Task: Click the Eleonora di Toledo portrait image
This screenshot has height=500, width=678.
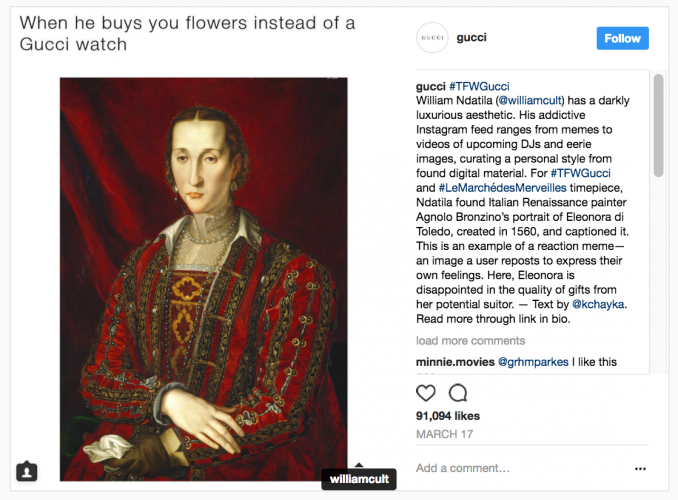Action: click(204, 279)
